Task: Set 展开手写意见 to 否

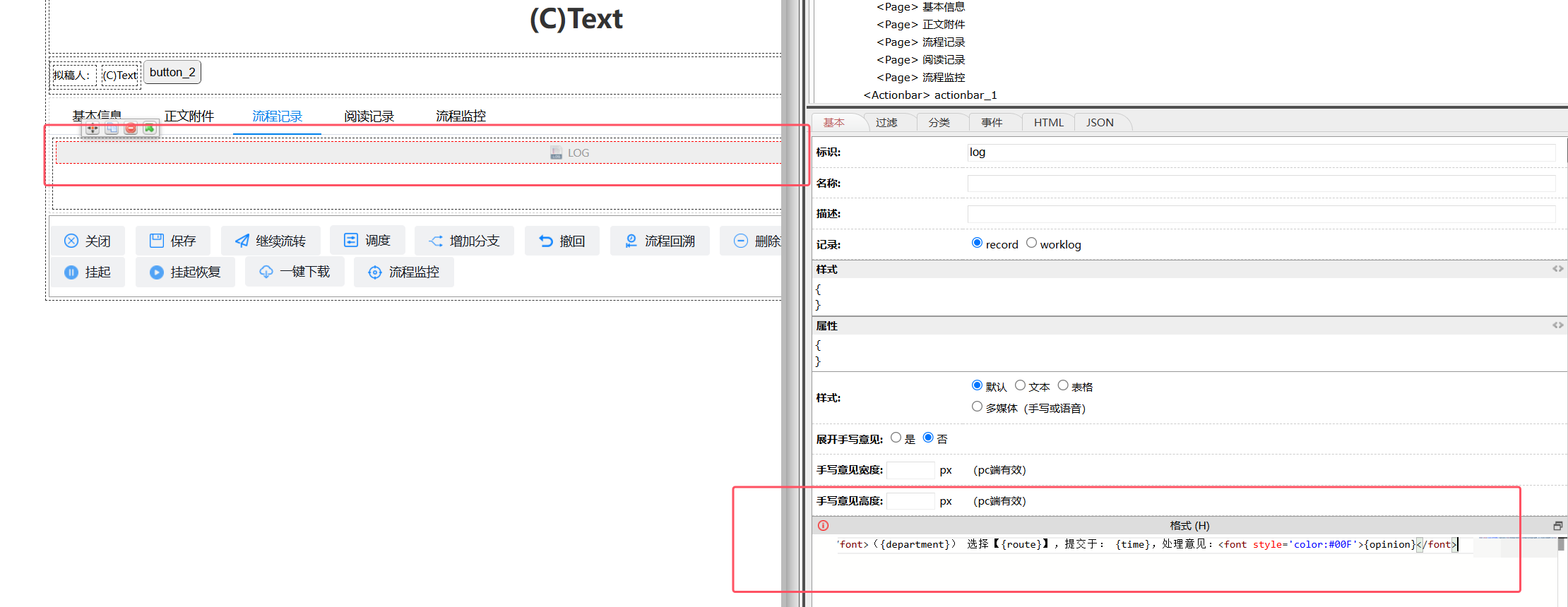Action: pyautogui.click(x=929, y=438)
